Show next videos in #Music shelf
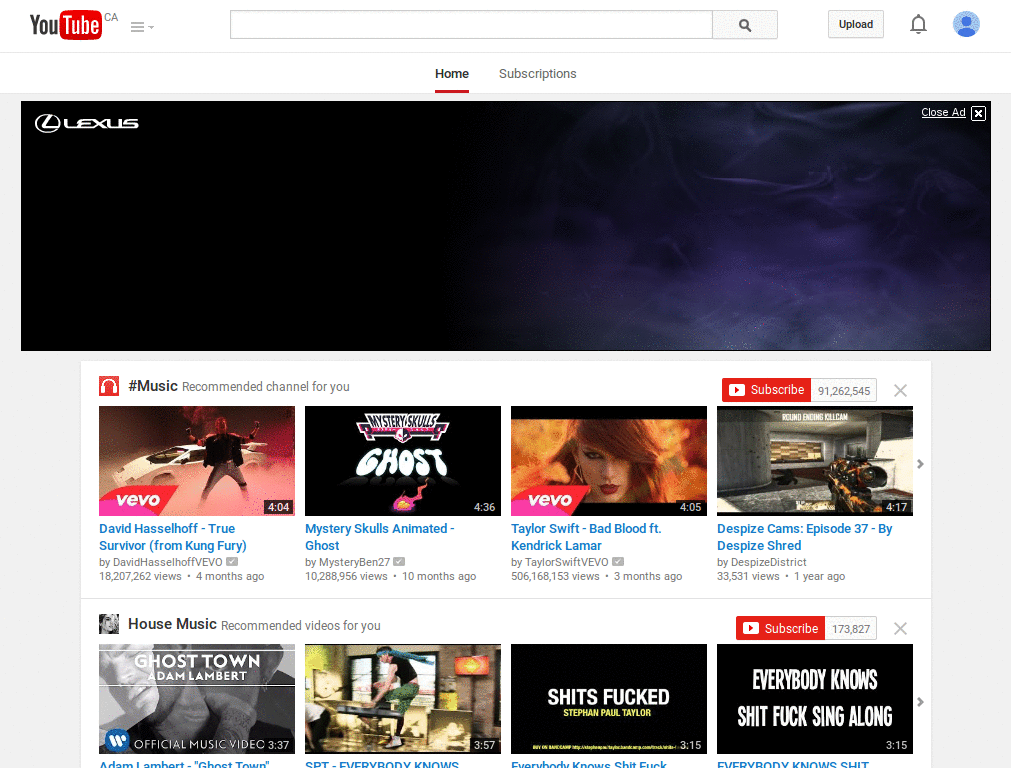Viewport: 1024px width, 768px height. point(920,464)
